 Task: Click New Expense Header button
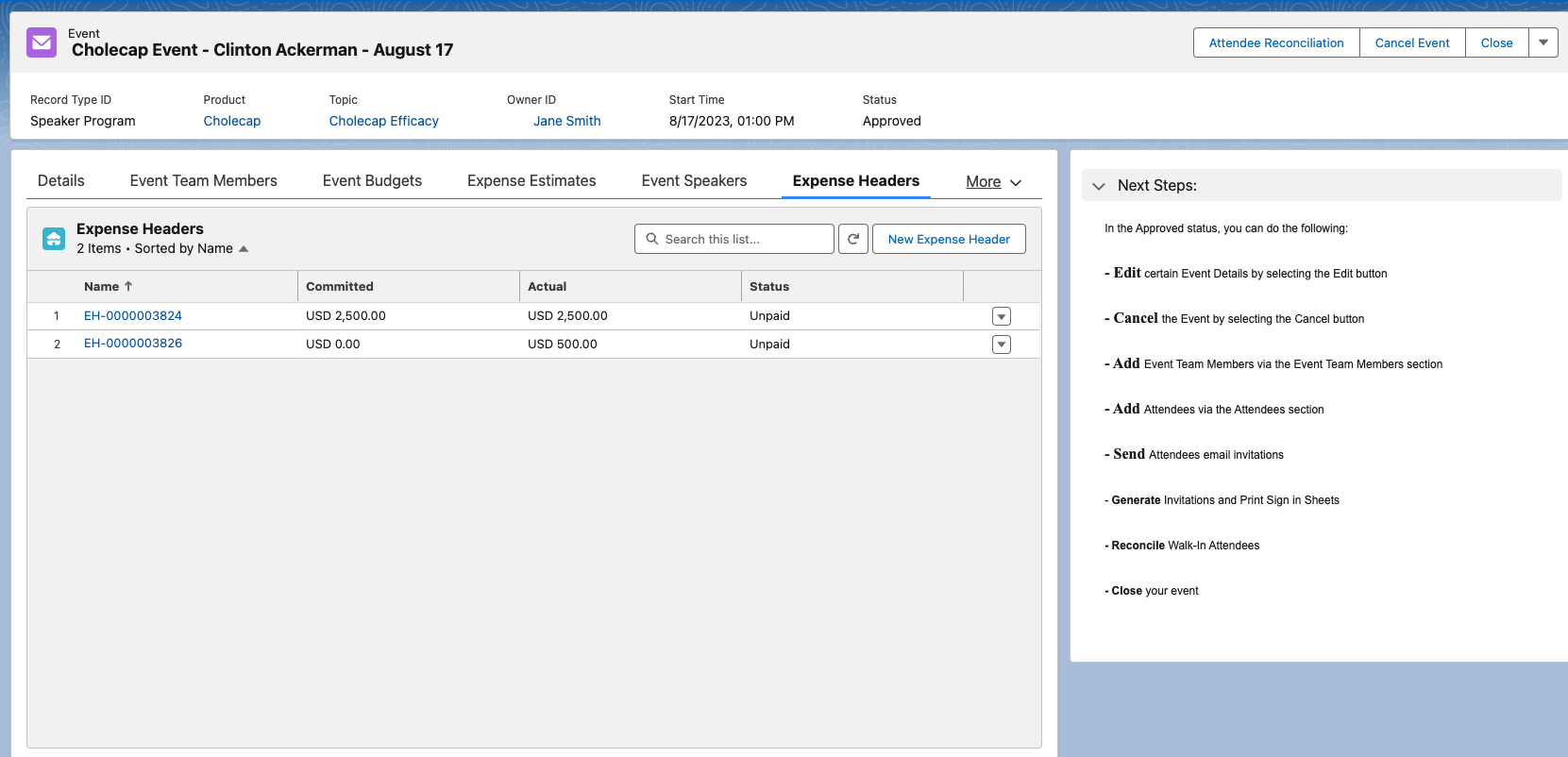949,239
